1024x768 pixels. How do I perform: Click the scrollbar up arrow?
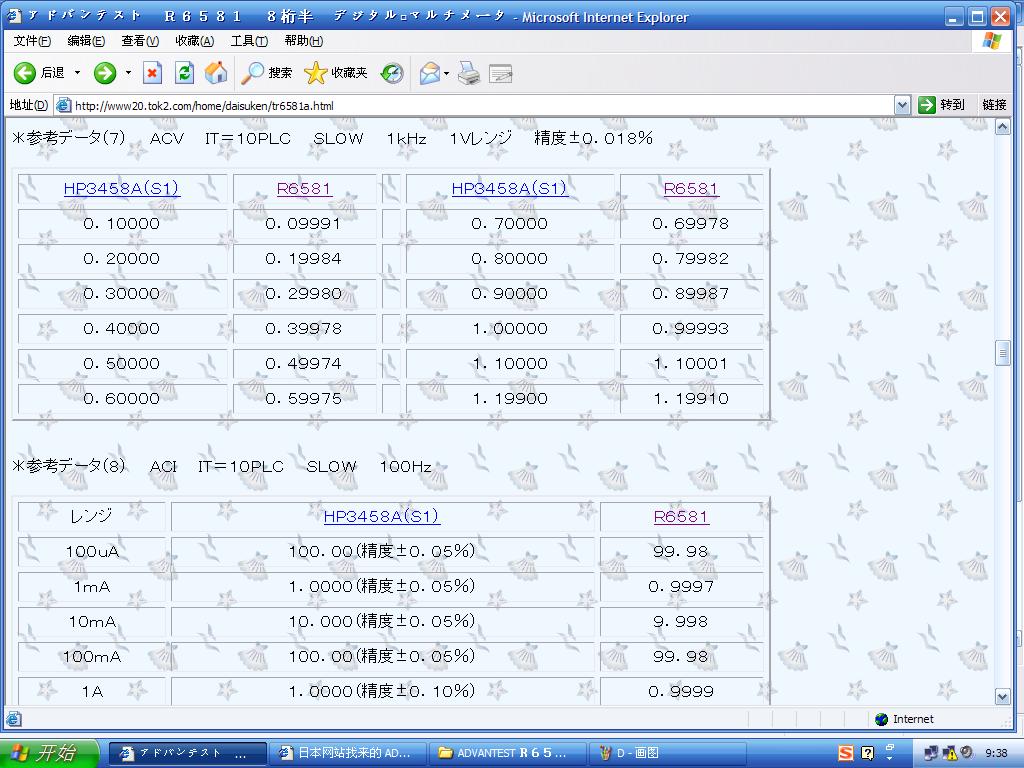click(x=1002, y=127)
